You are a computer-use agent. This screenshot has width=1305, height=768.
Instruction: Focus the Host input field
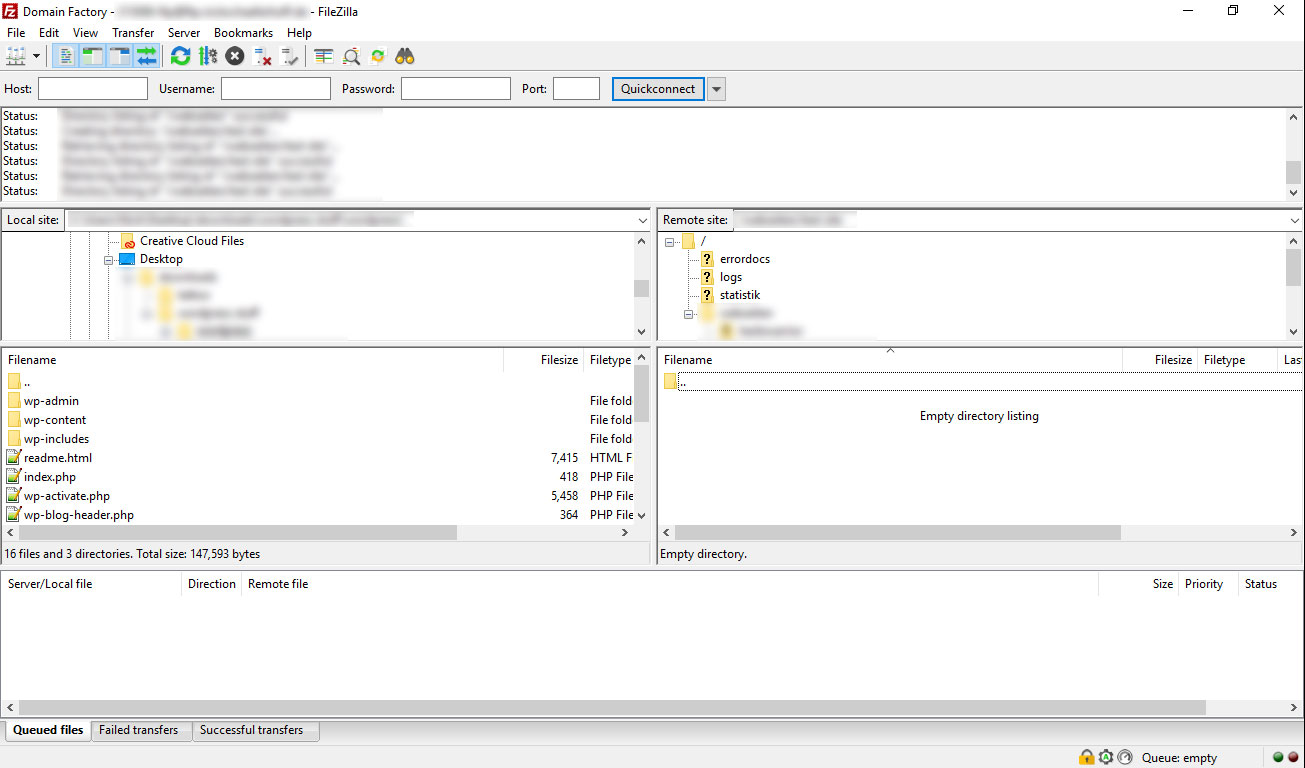[x=93, y=89]
